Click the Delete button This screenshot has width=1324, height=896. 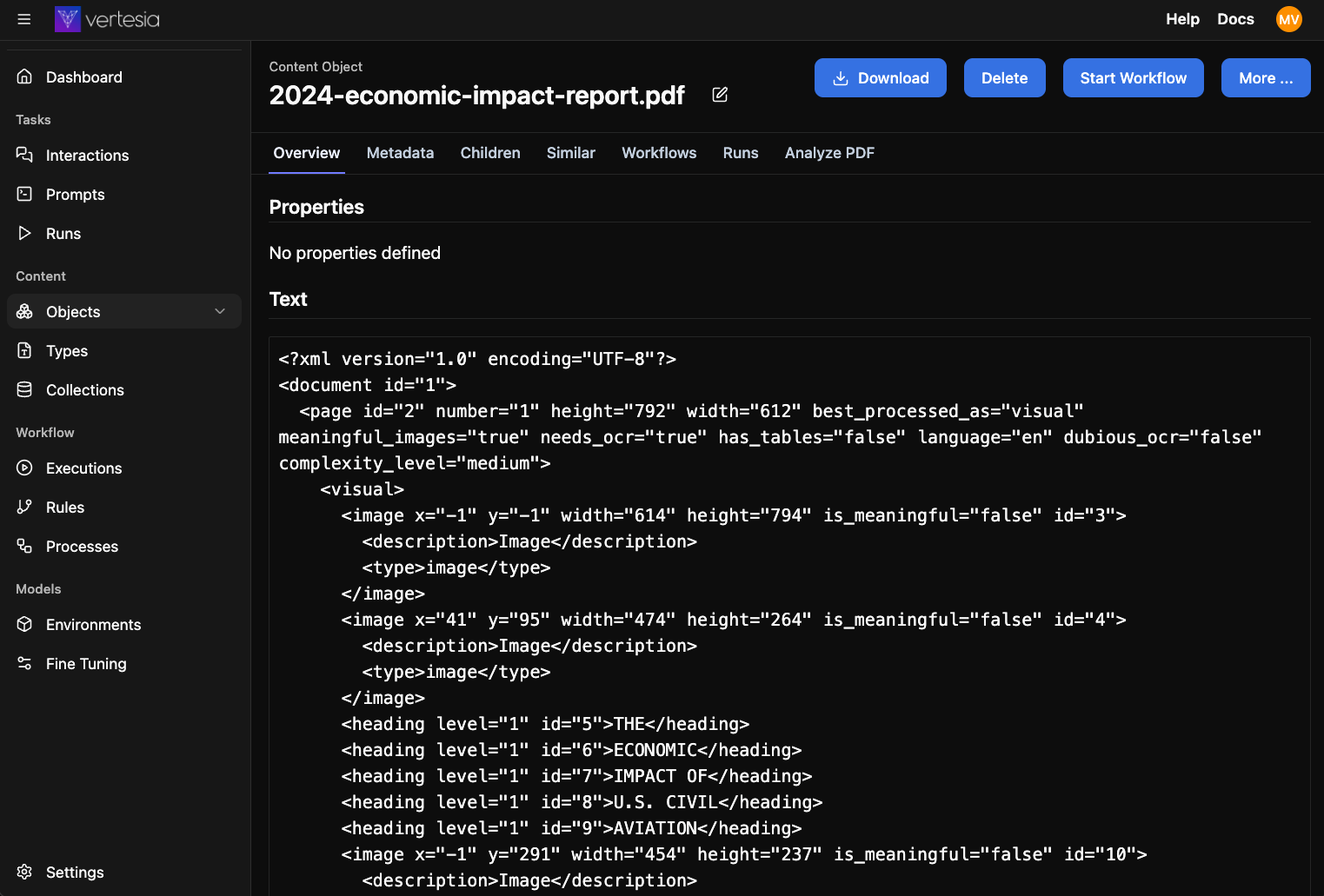pos(1004,78)
